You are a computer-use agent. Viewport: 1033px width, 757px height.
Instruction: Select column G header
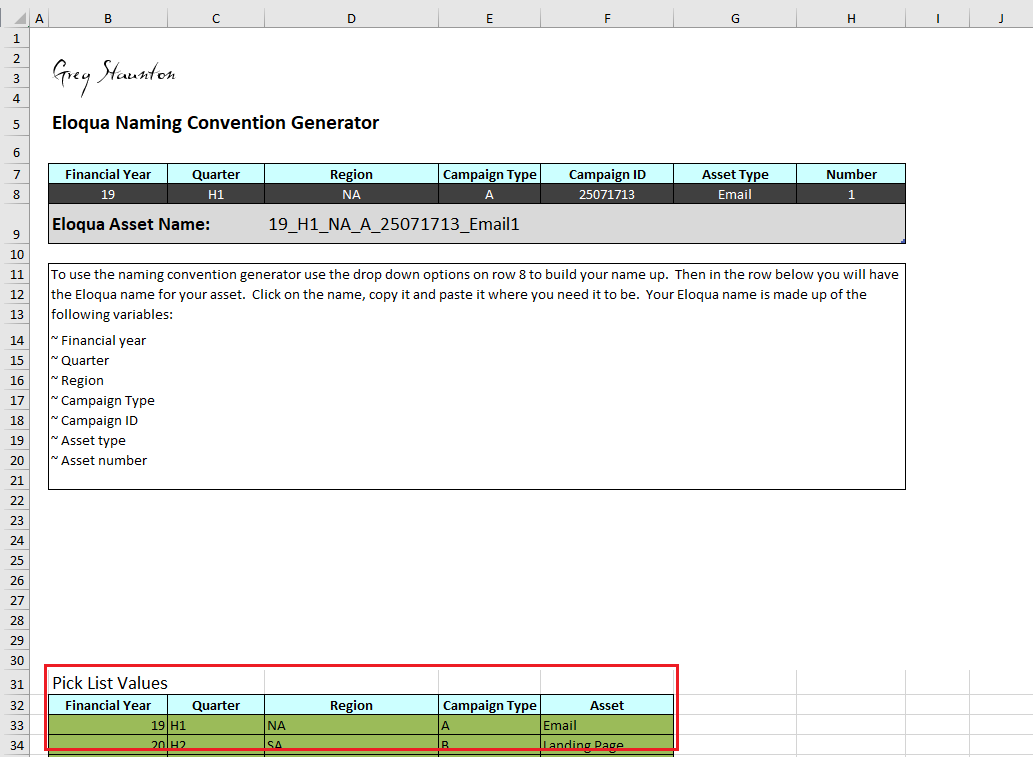pos(735,18)
